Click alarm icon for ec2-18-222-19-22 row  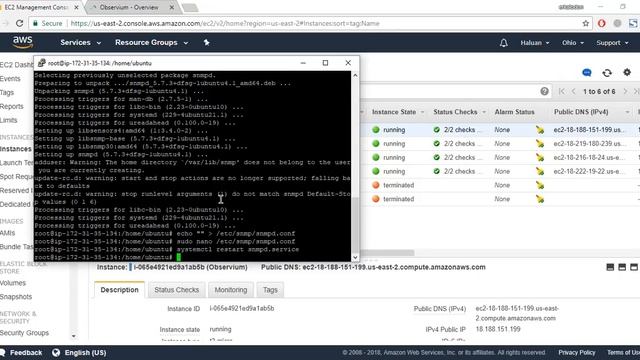click(540, 171)
